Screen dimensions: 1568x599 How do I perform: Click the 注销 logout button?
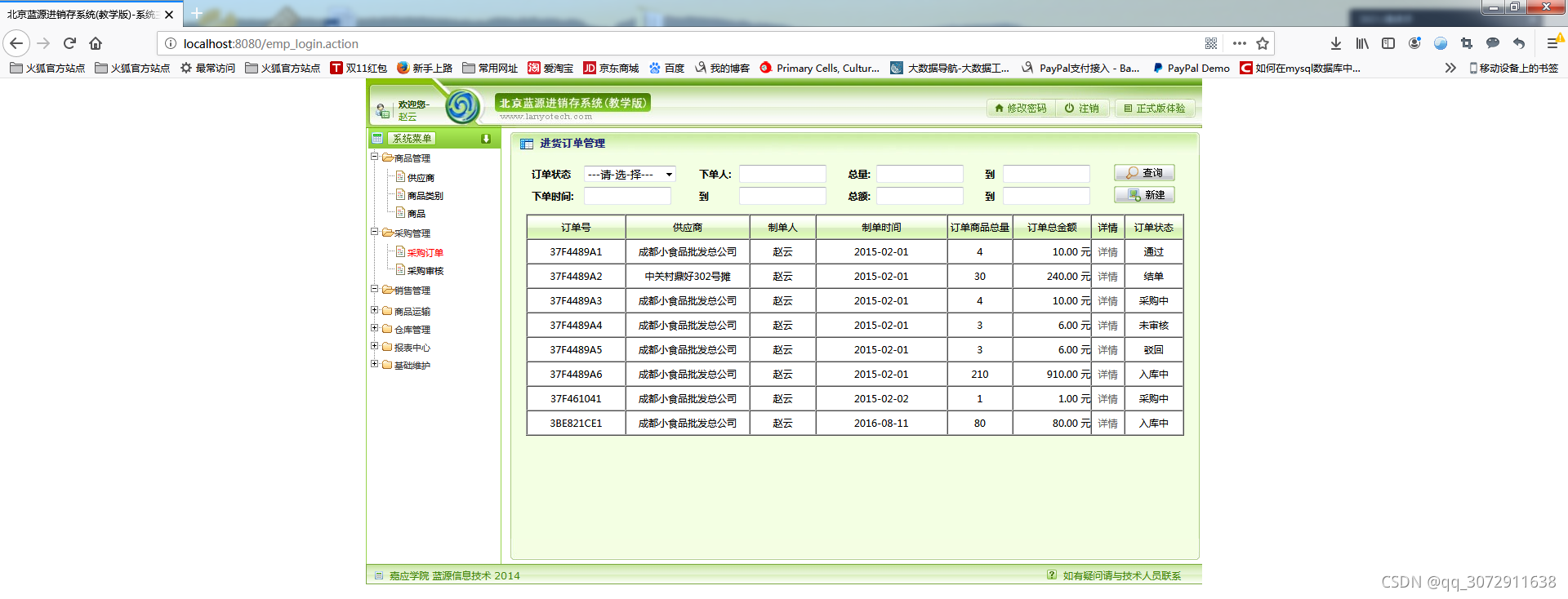pyautogui.click(x=1082, y=108)
